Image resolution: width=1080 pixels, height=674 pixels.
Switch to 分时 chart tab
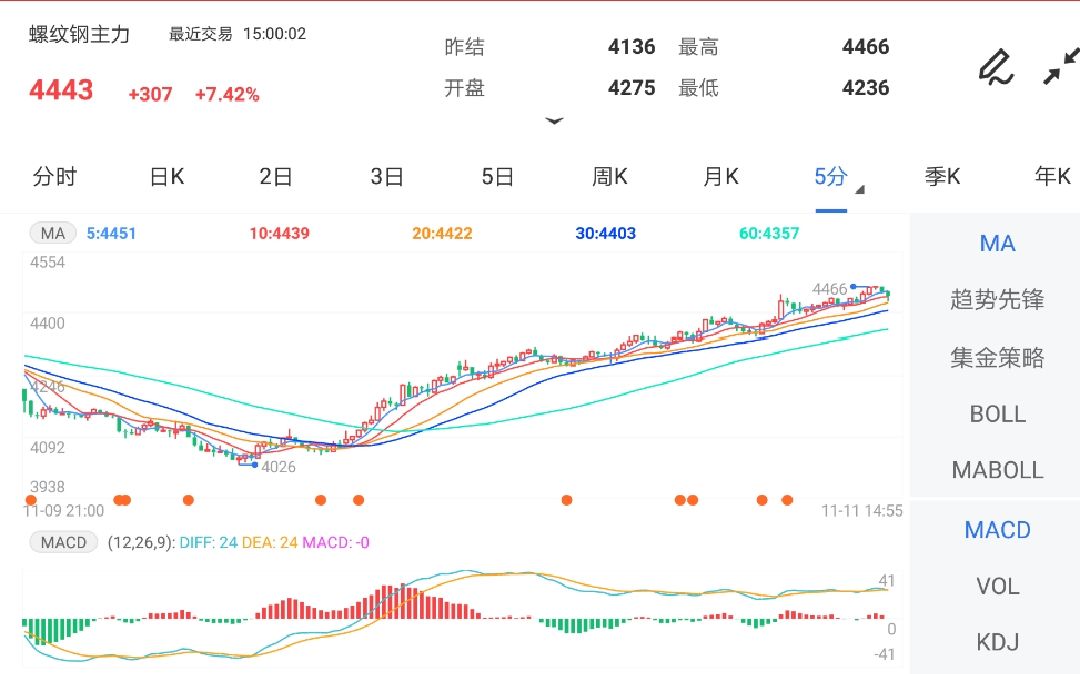tap(54, 177)
